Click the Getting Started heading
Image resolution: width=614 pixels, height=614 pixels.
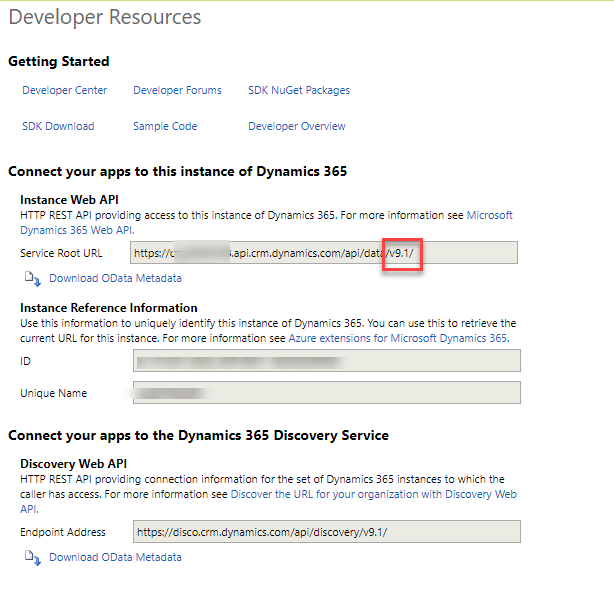point(59,61)
